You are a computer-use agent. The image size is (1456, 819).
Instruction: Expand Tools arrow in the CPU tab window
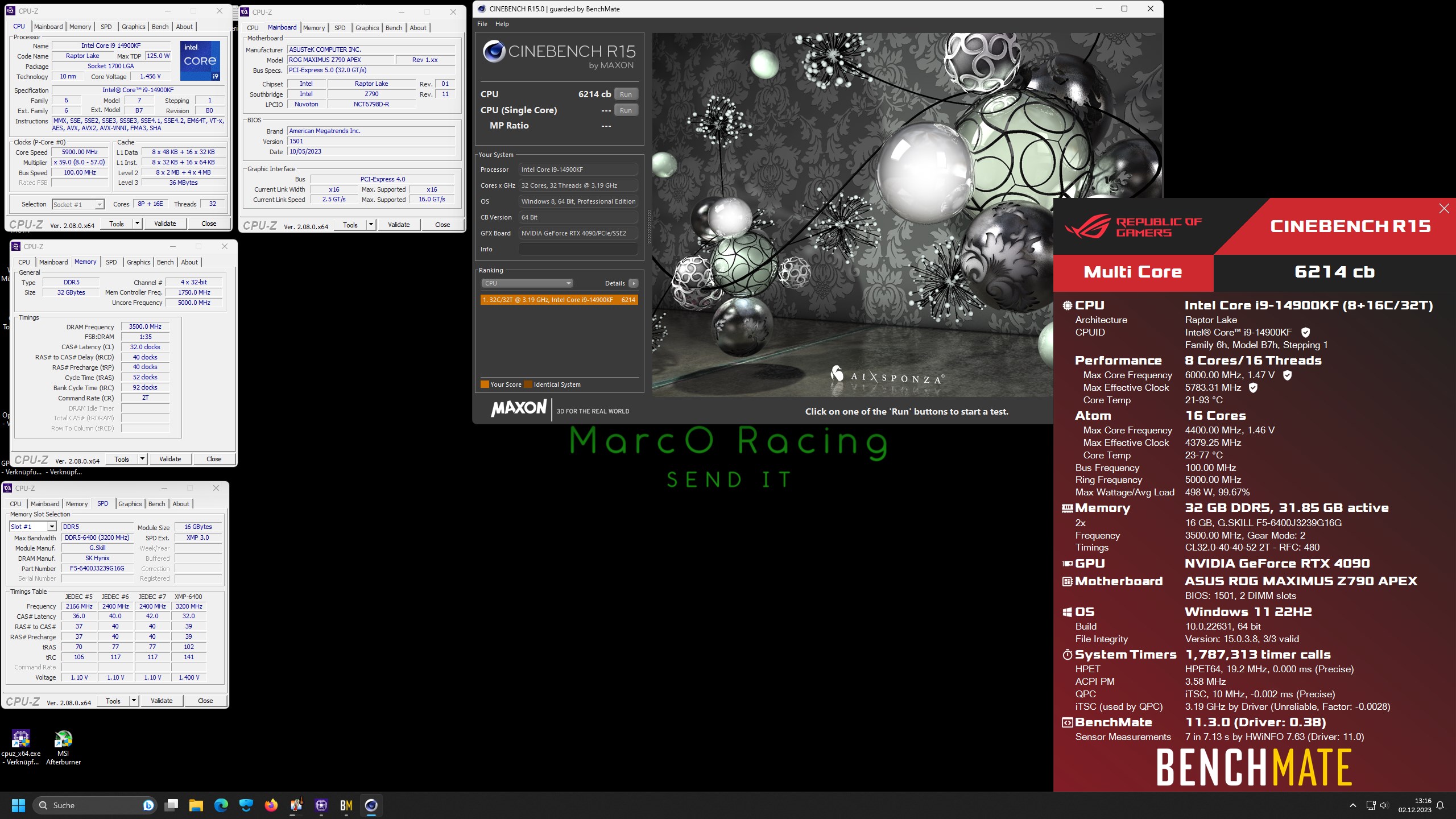pos(137,224)
